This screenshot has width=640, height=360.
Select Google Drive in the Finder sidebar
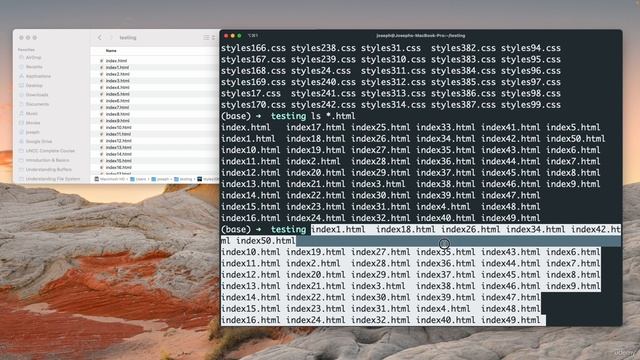39,142
